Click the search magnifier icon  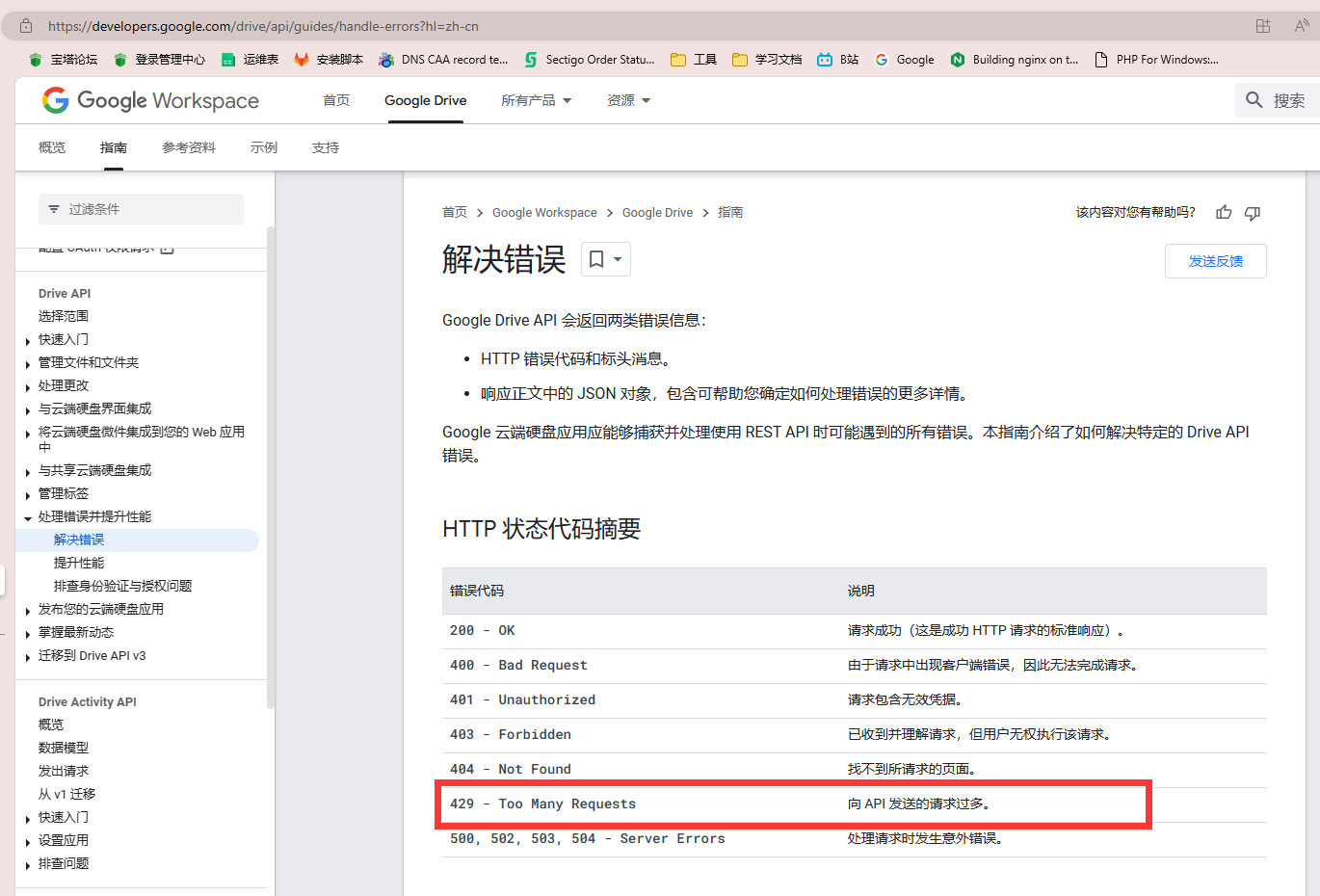point(1254,100)
